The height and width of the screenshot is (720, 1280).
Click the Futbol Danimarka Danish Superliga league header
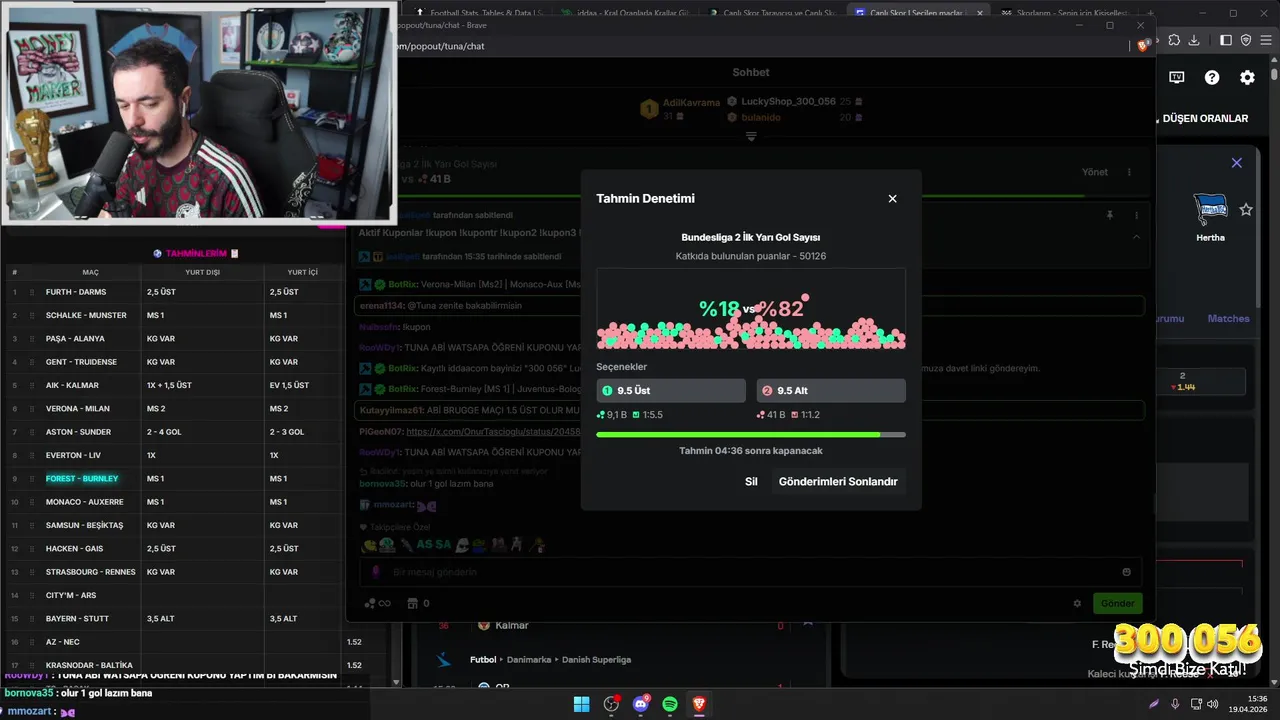pyautogui.click(x=550, y=660)
